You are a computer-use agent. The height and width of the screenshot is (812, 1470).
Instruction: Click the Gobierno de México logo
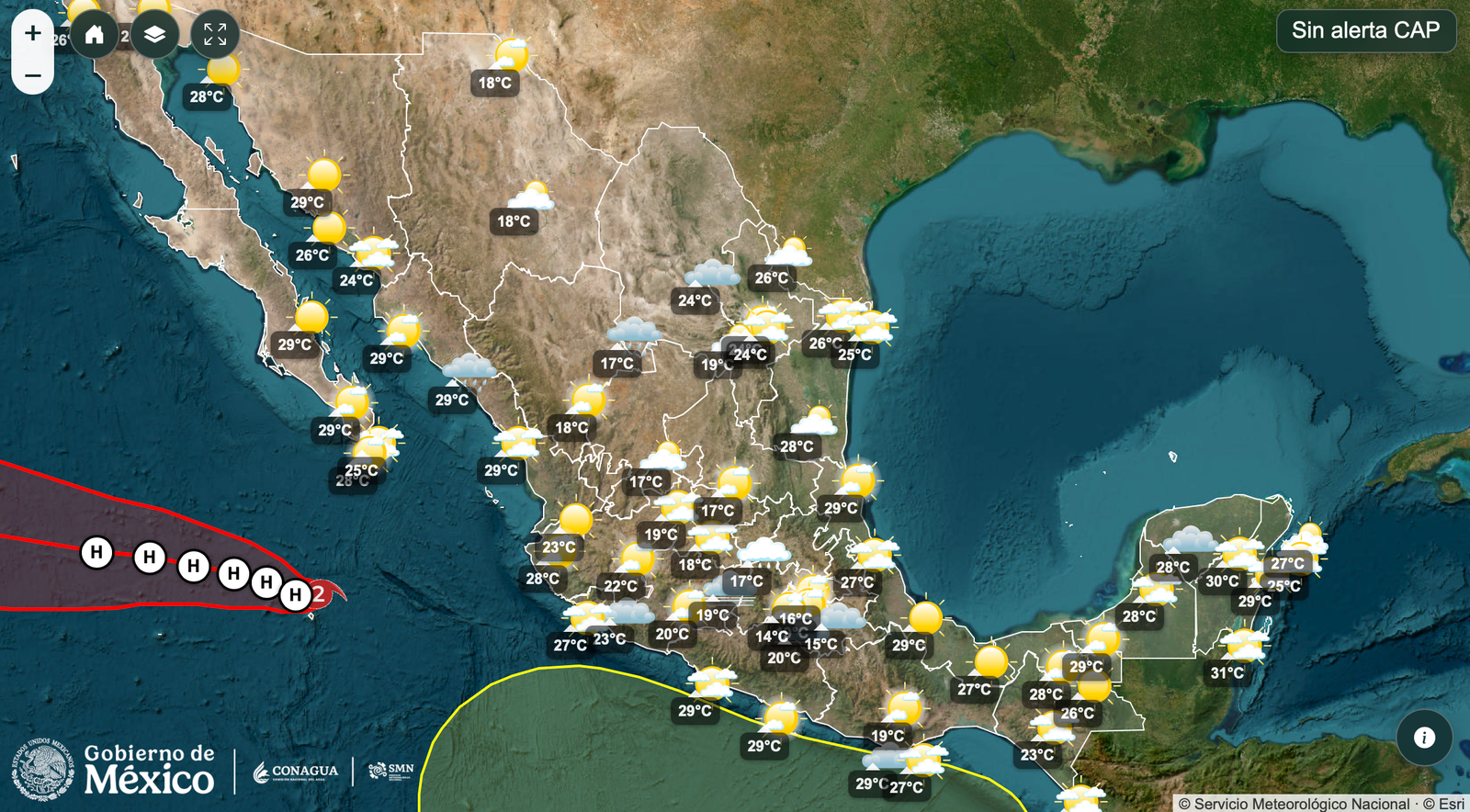click(x=113, y=769)
